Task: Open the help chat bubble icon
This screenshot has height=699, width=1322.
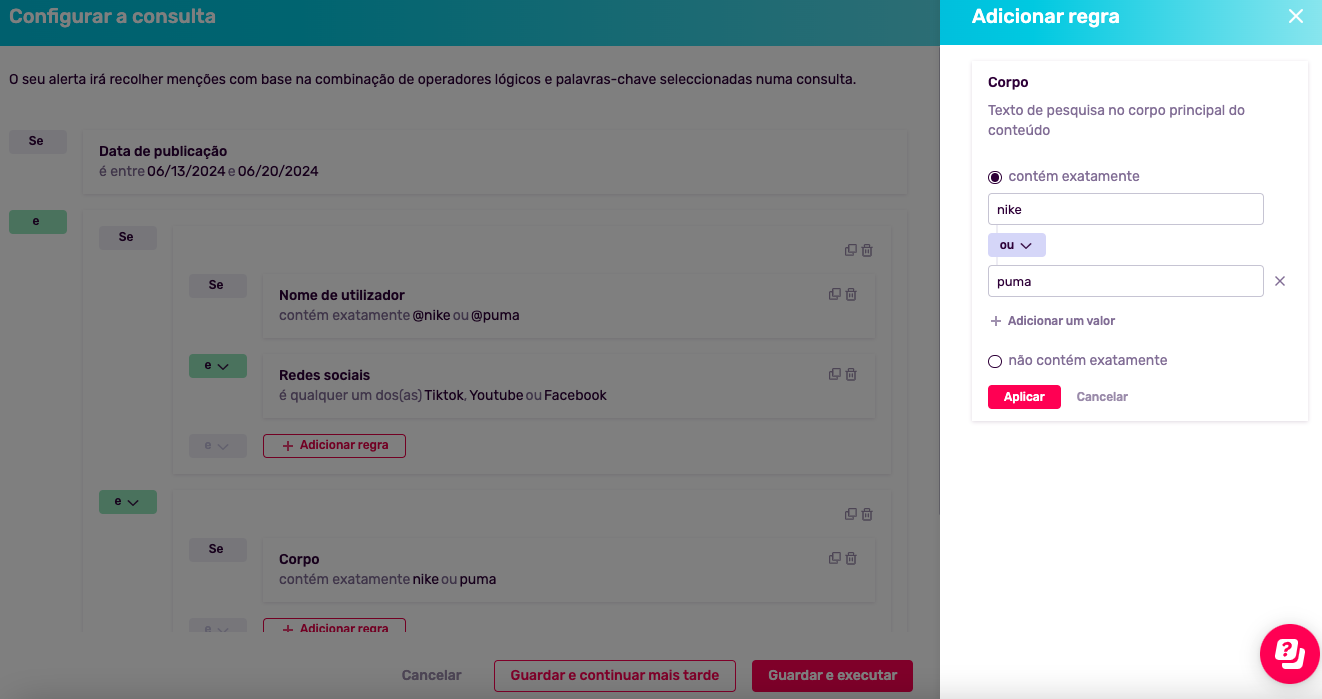Action: [x=1290, y=654]
